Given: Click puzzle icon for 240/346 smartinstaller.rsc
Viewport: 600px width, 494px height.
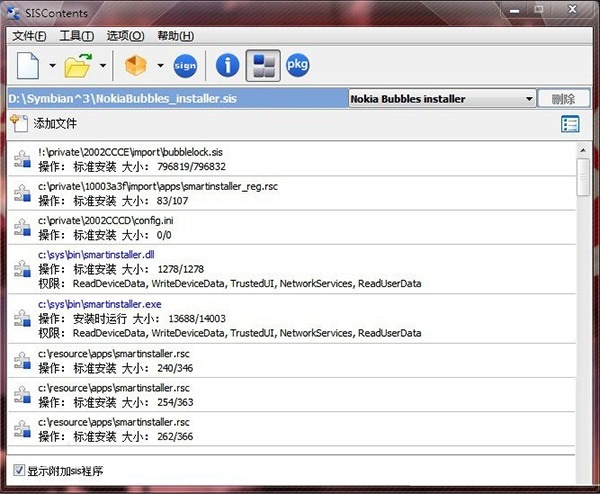Looking at the screenshot, I should [22, 360].
